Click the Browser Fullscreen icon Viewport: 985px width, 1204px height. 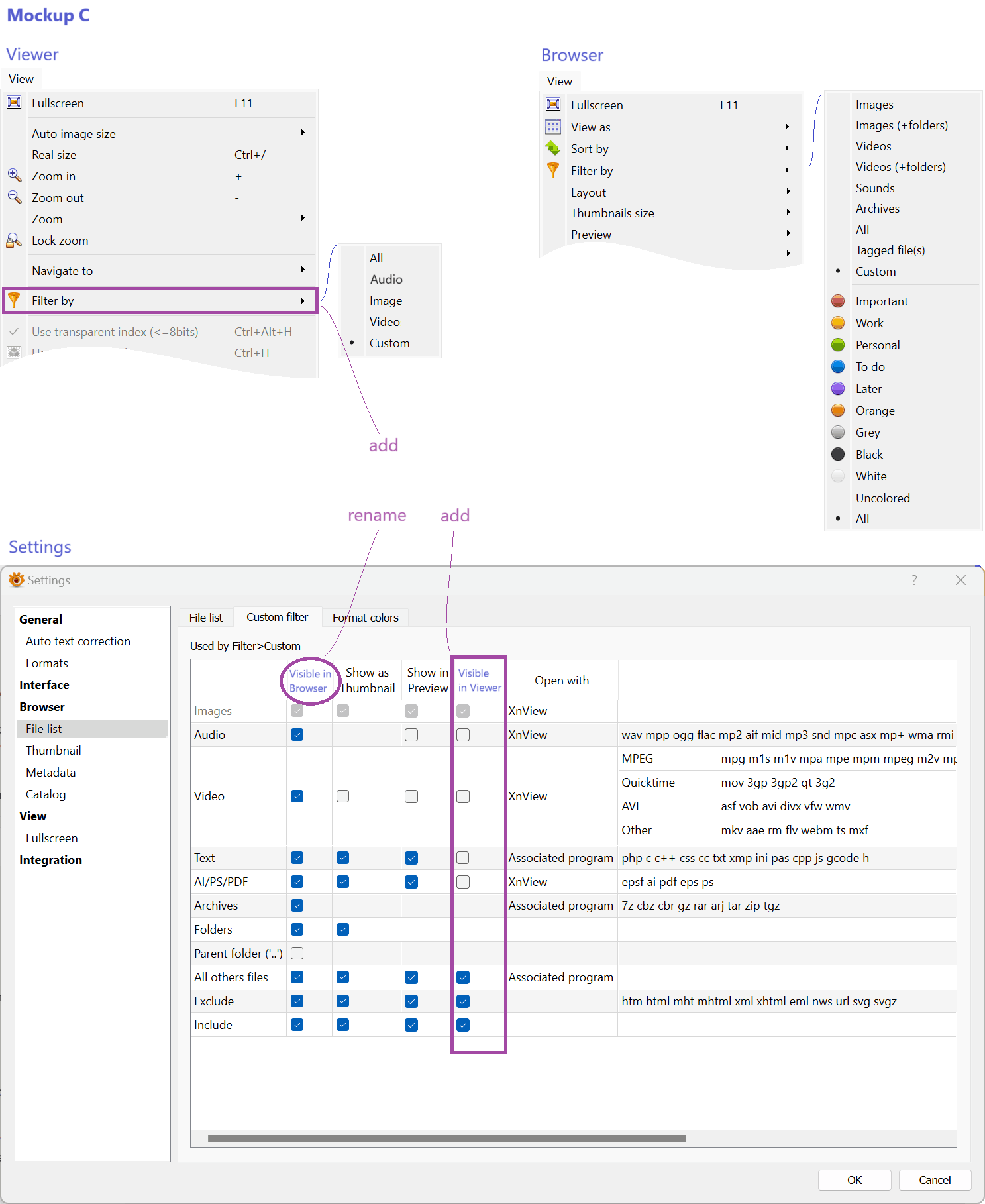[553, 105]
